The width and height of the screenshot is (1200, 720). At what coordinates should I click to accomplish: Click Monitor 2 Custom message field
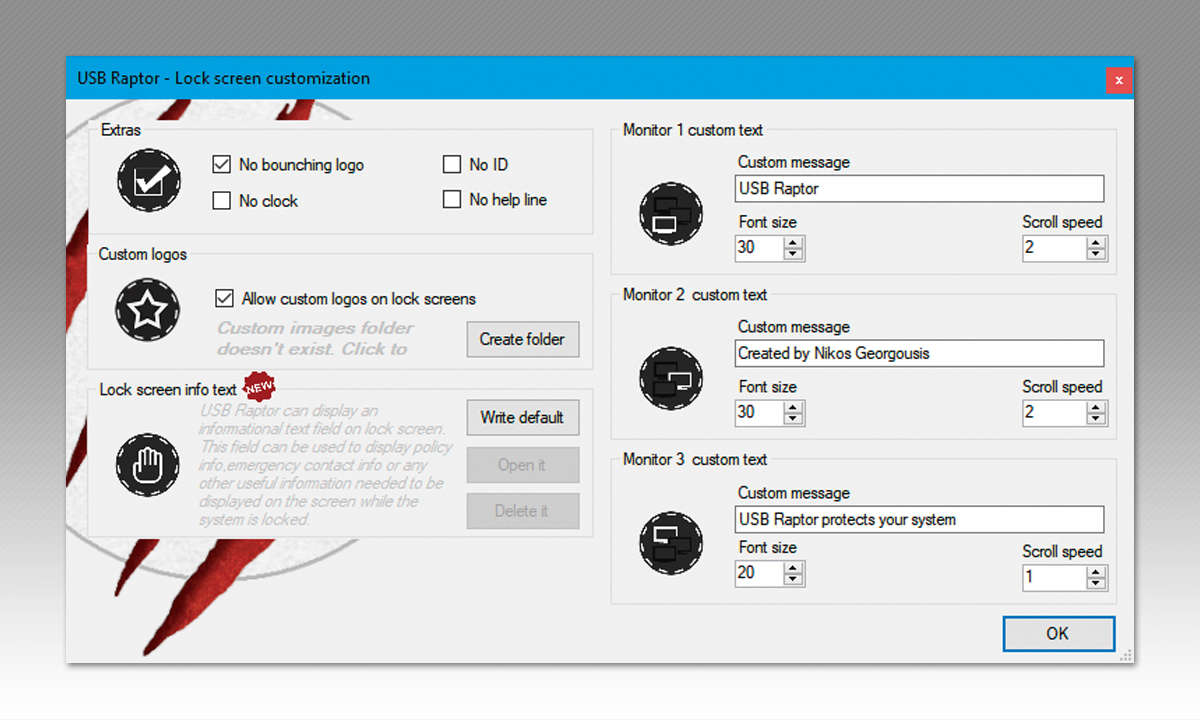coord(919,353)
